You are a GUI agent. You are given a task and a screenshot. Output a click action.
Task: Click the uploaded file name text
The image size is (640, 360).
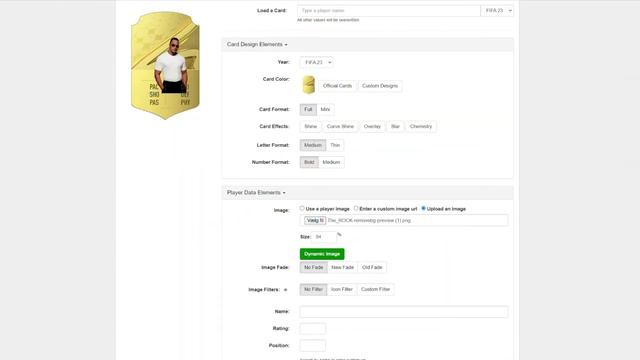pyautogui.click(x=369, y=220)
